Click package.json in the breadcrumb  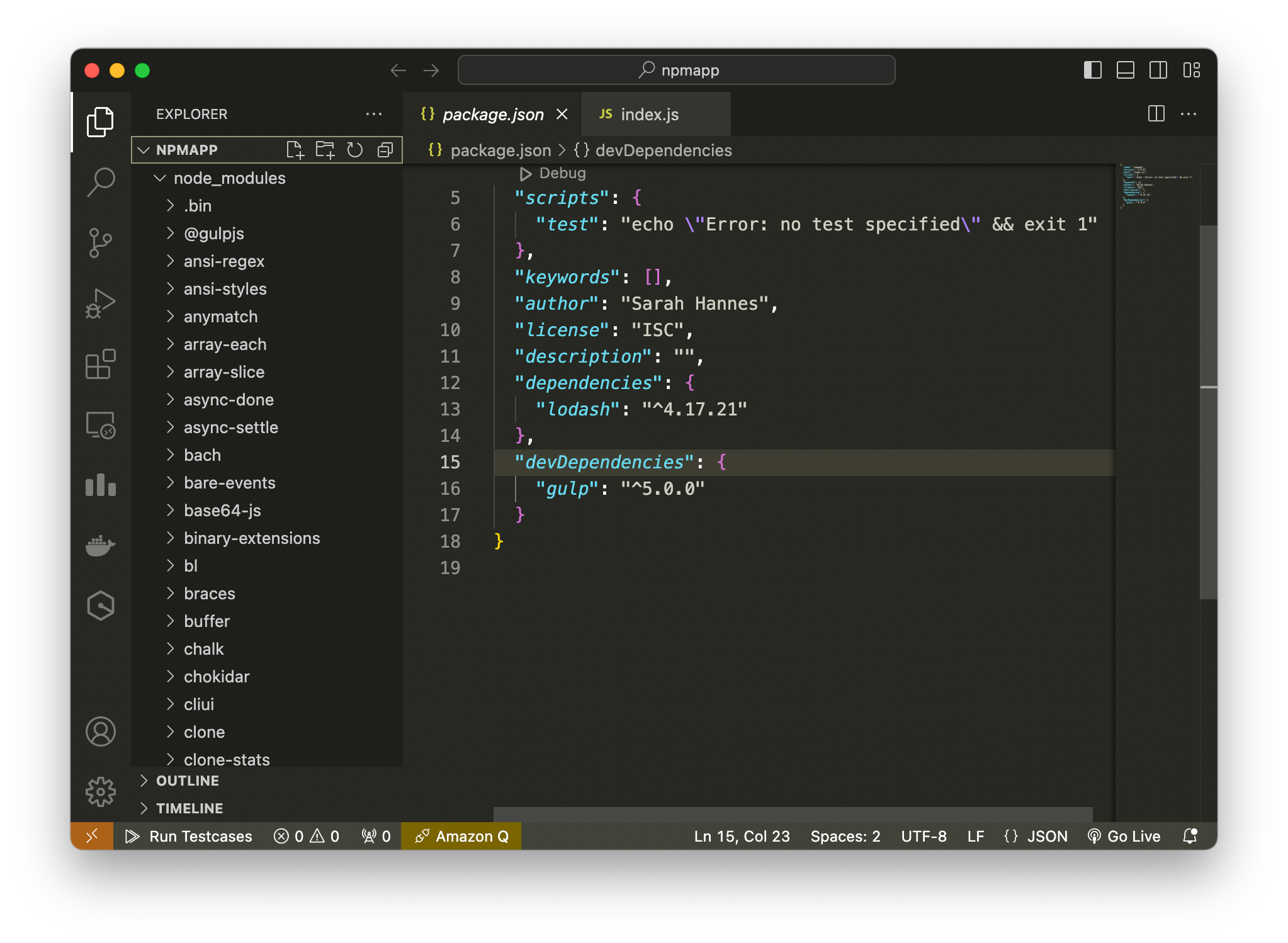(x=500, y=150)
